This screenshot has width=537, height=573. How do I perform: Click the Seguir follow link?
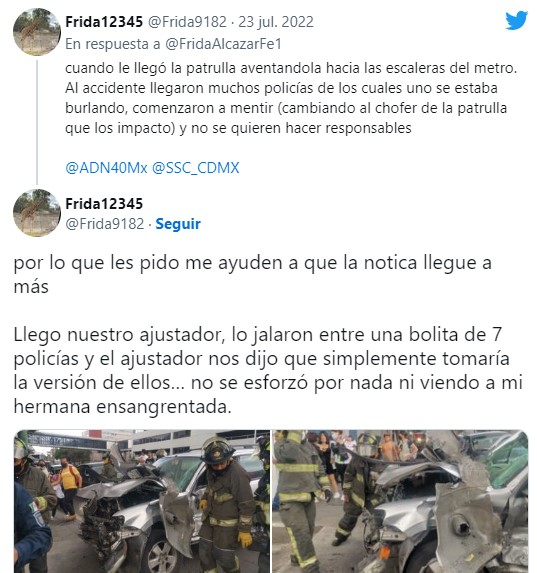tap(178, 224)
